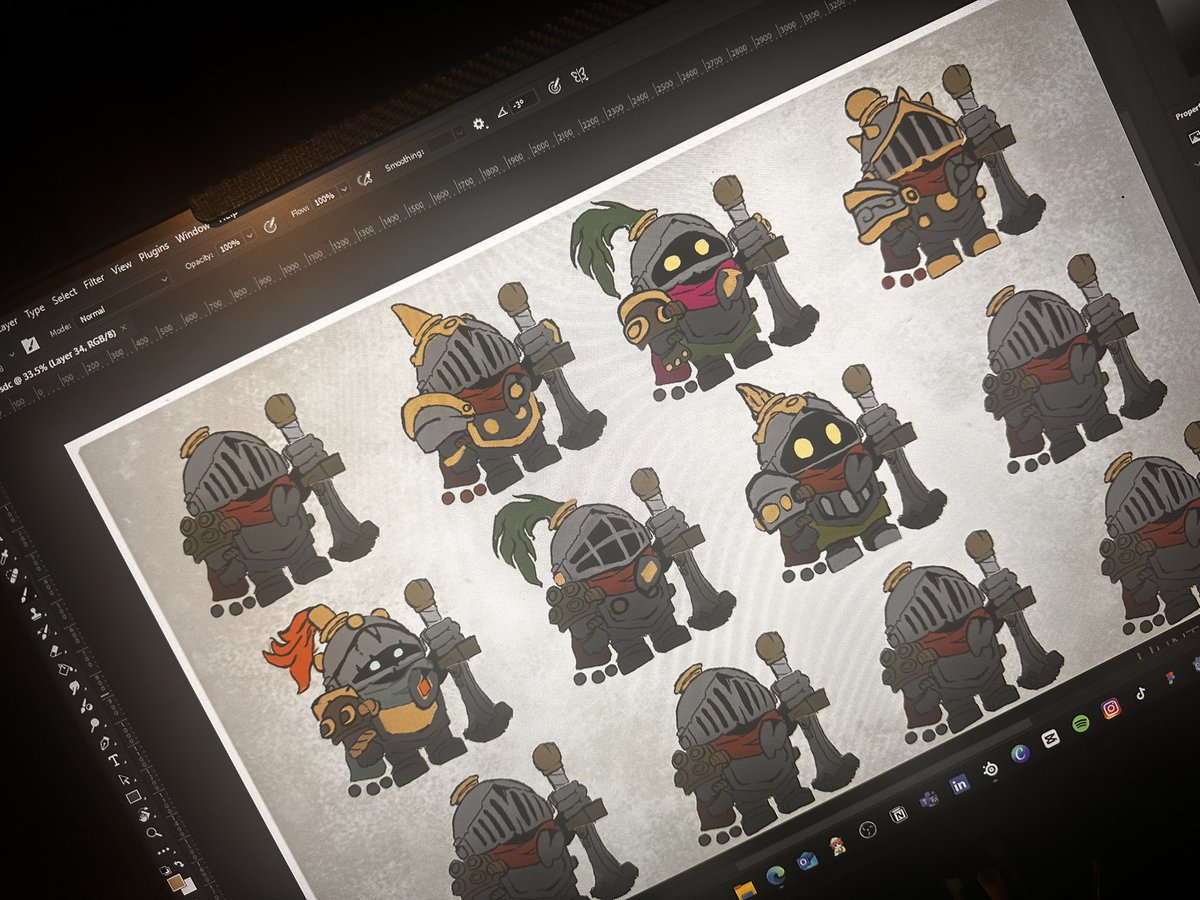Open smoothing options gear

click(x=480, y=124)
